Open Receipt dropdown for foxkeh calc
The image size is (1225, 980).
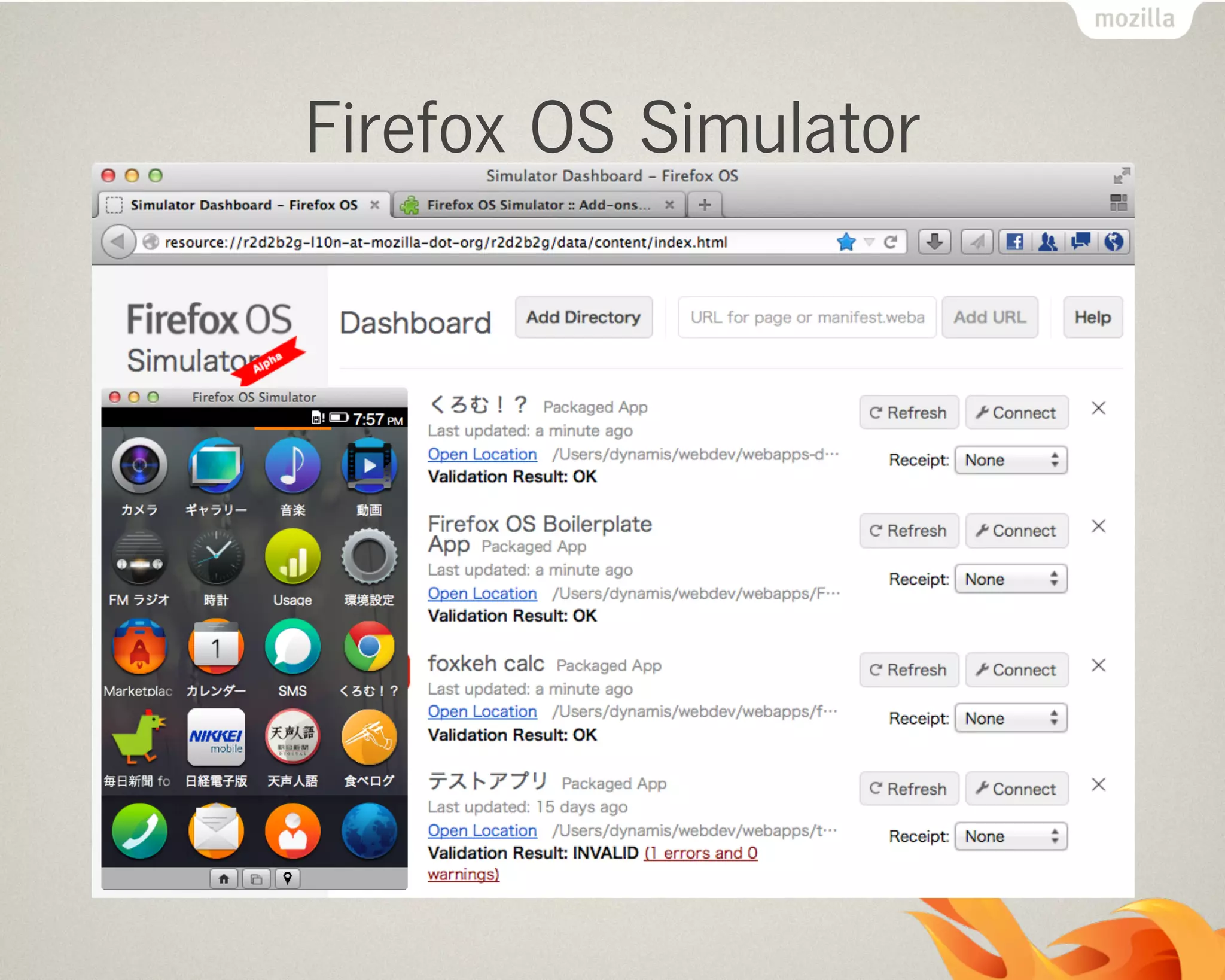[1011, 718]
